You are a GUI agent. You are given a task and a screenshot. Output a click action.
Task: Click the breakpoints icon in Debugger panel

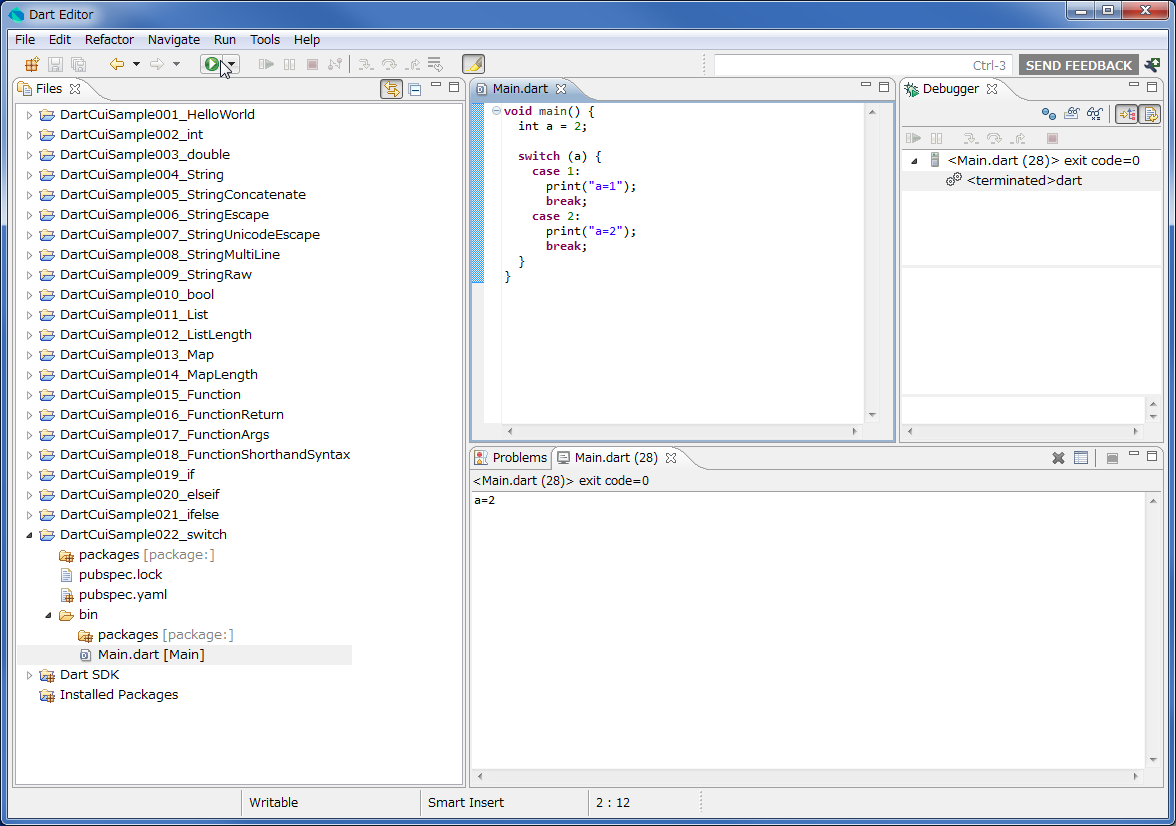click(1048, 114)
